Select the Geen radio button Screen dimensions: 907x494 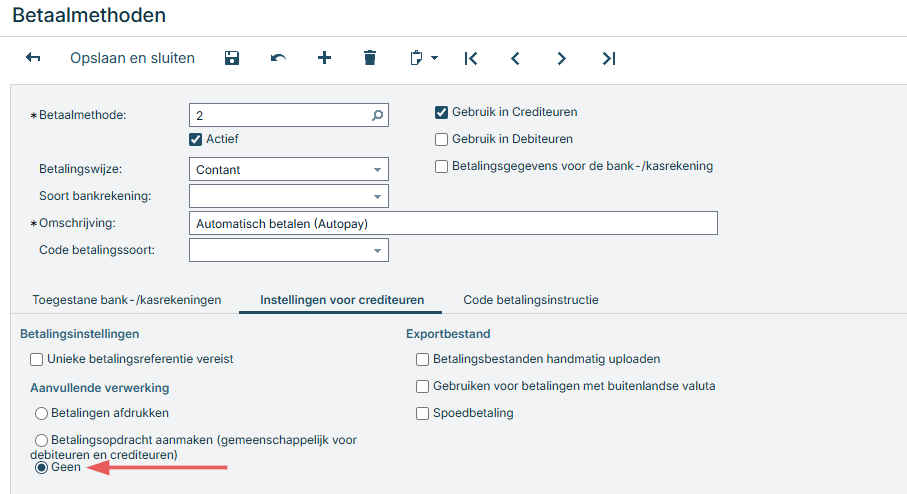41,467
